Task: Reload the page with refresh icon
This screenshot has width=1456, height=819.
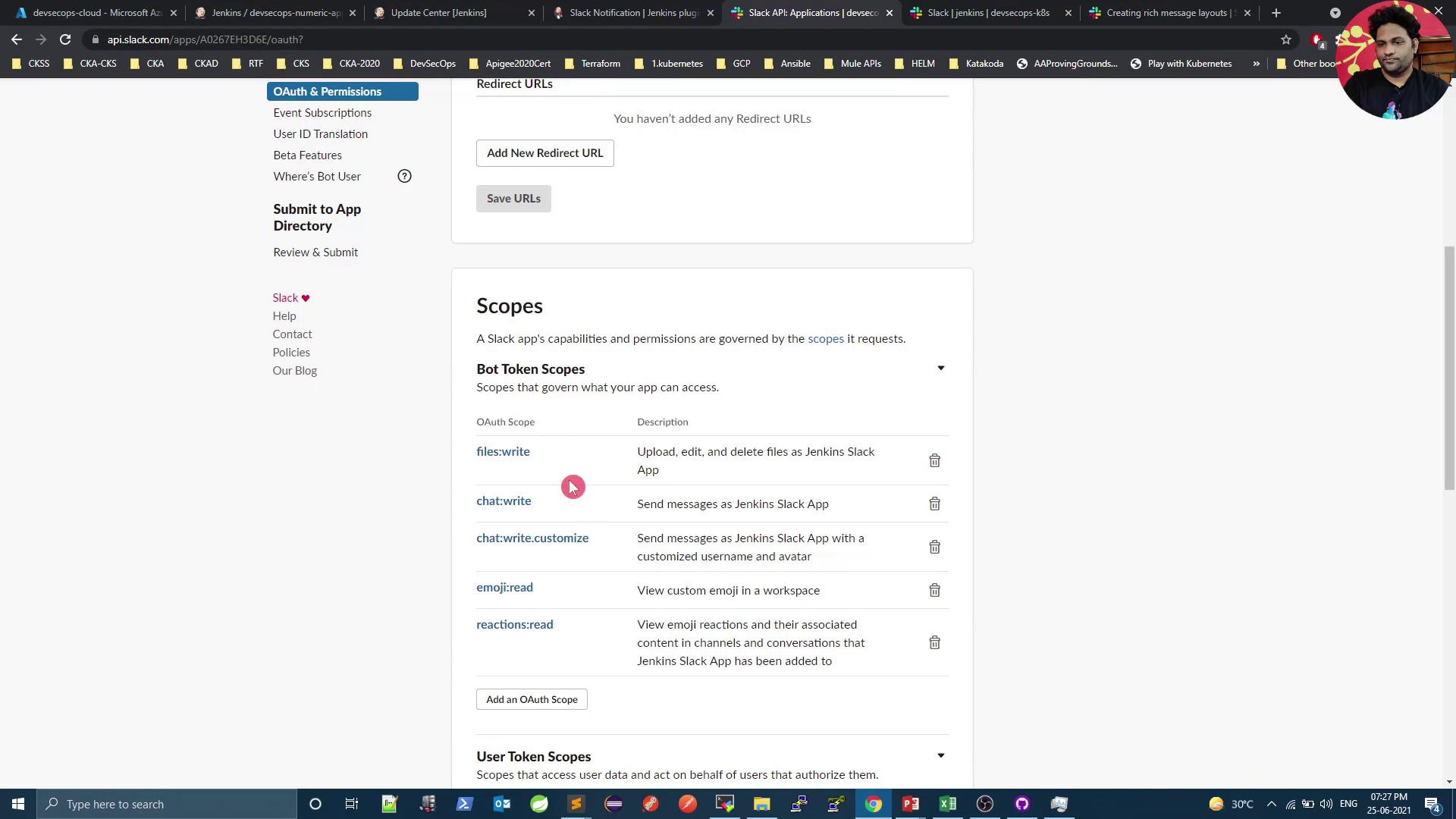Action: (x=65, y=39)
